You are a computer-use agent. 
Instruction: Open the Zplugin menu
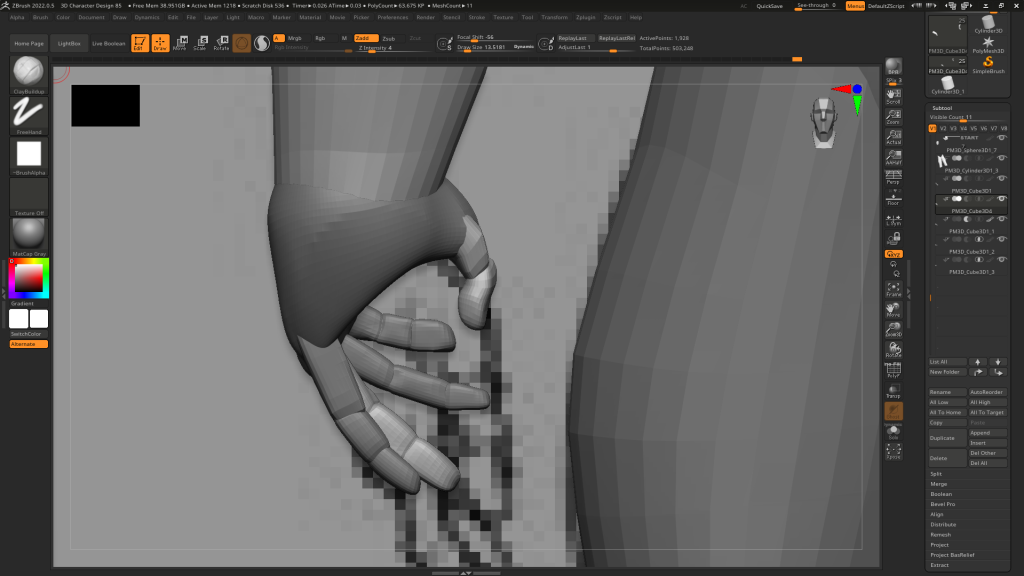[x=612, y=17]
